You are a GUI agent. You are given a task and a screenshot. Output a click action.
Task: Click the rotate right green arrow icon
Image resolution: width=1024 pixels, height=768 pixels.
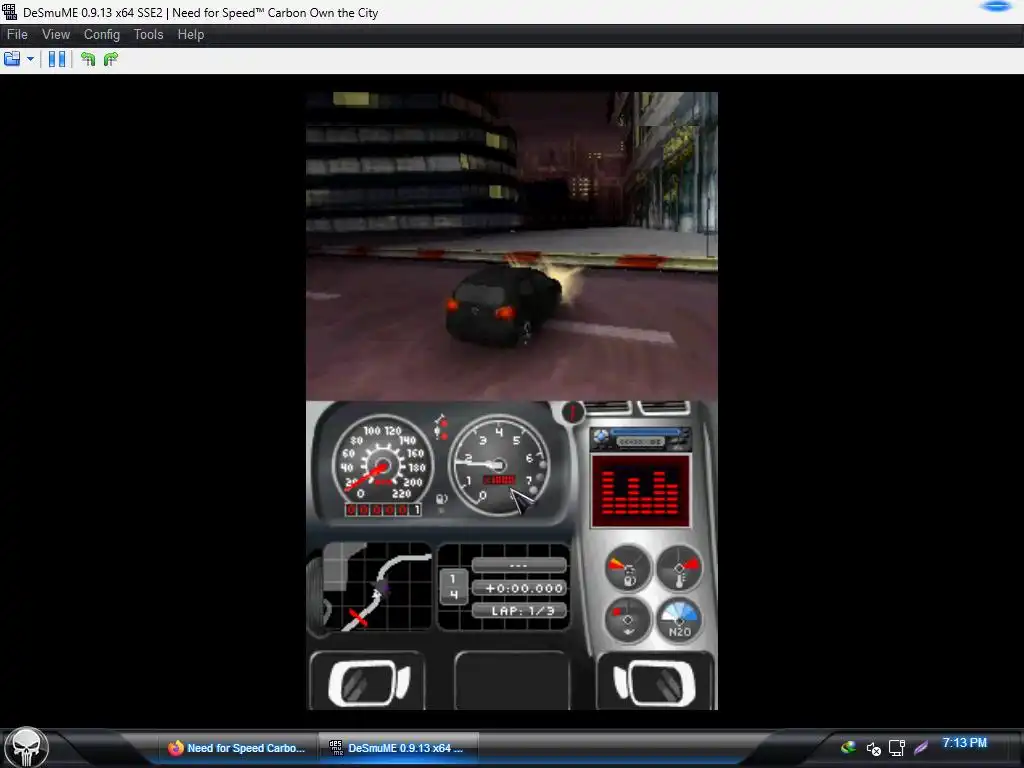pyautogui.click(x=111, y=59)
